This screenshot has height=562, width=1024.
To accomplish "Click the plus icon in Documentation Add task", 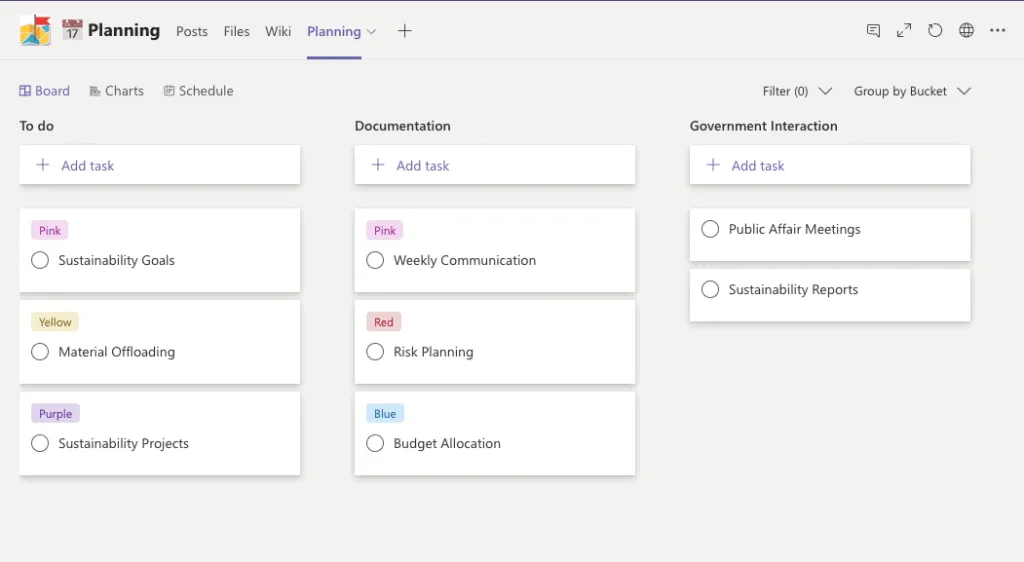I will (x=377, y=165).
